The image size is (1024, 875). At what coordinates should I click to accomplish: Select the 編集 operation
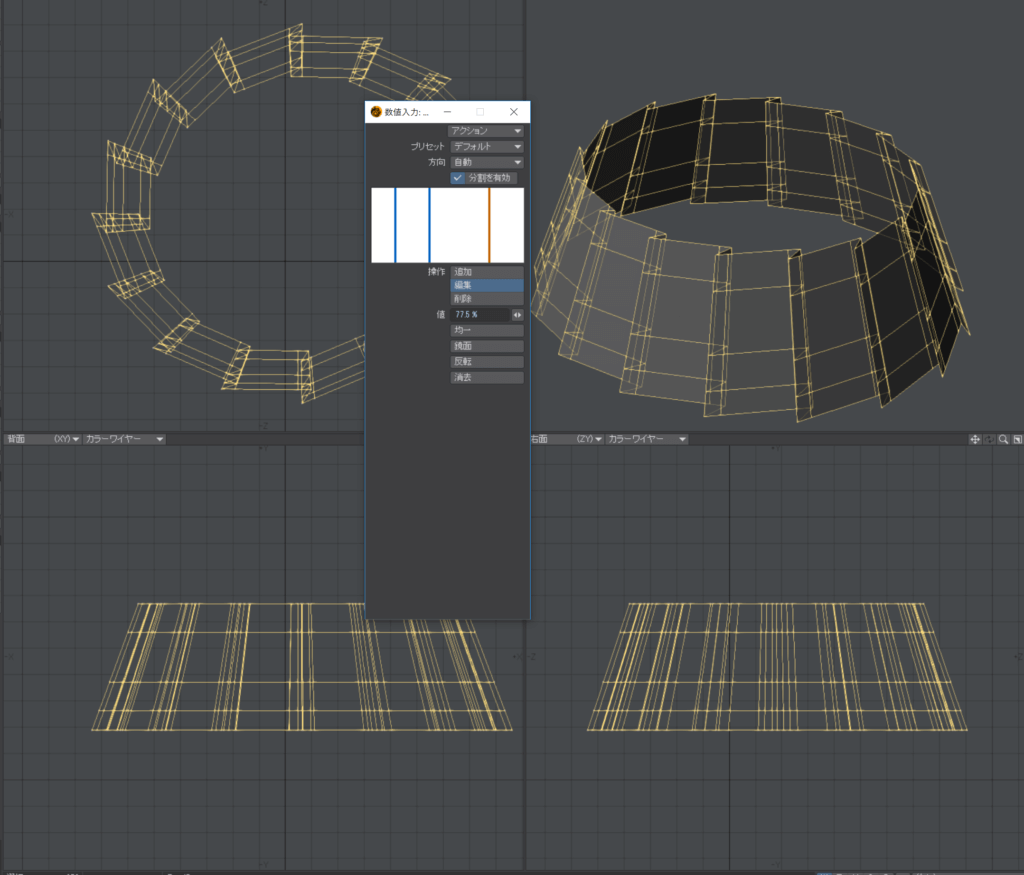tap(487, 285)
